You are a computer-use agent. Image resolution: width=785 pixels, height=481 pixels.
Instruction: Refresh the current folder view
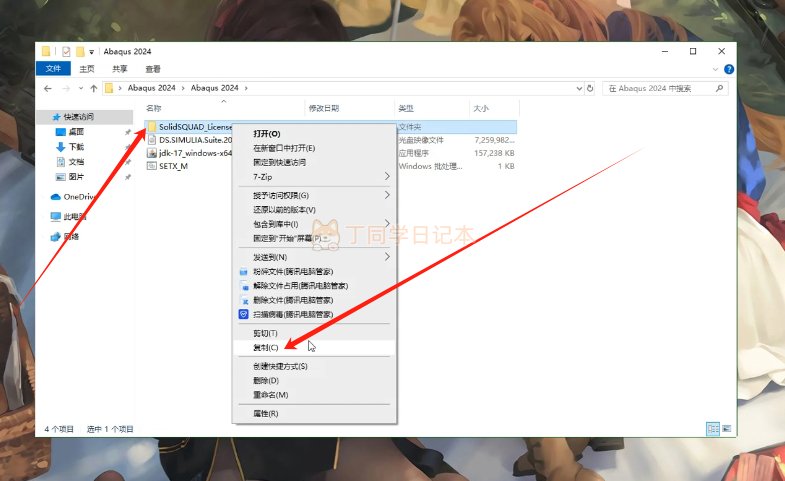(590, 88)
